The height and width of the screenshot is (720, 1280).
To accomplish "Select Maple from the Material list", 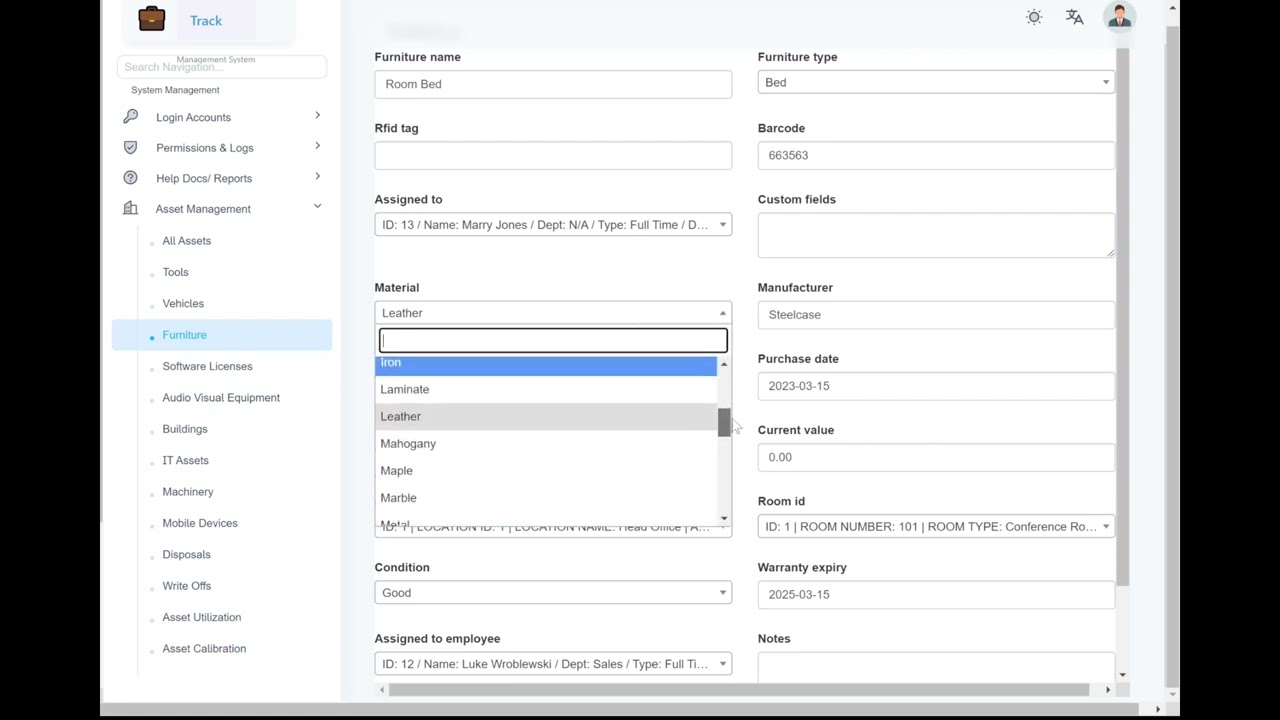I will click(x=546, y=470).
